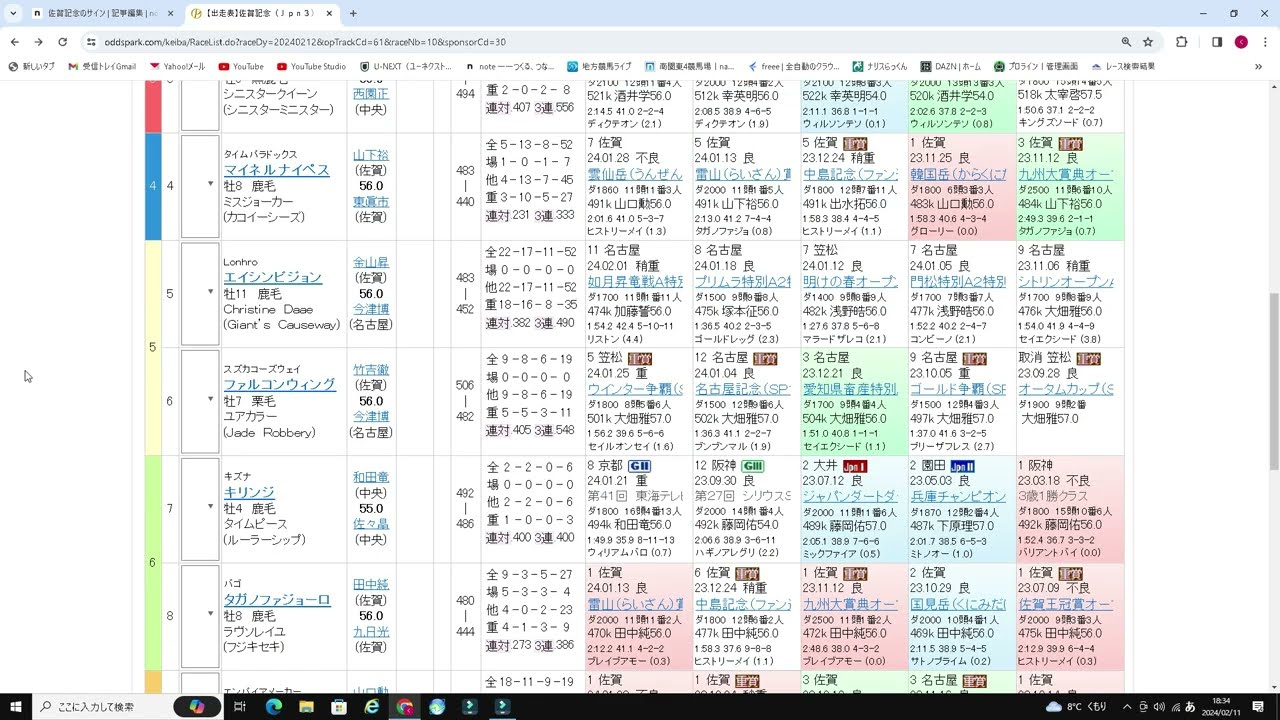Open the tab search dropdown at top left
Screen dimensions: 1280x720
pyautogui.click(x=14, y=15)
